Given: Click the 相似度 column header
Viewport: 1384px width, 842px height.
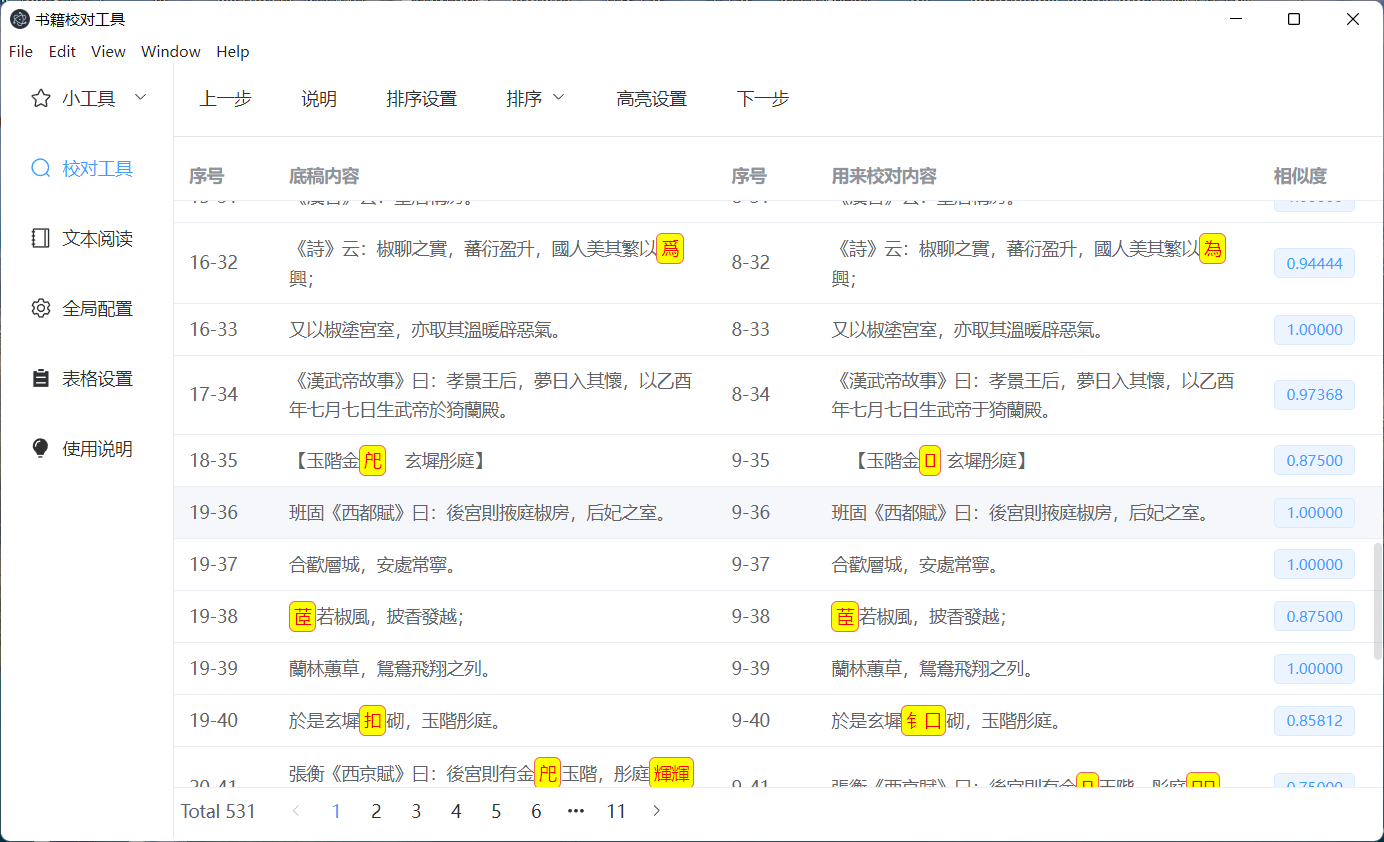Looking at the screenshot, I should tap(1300, 176).
